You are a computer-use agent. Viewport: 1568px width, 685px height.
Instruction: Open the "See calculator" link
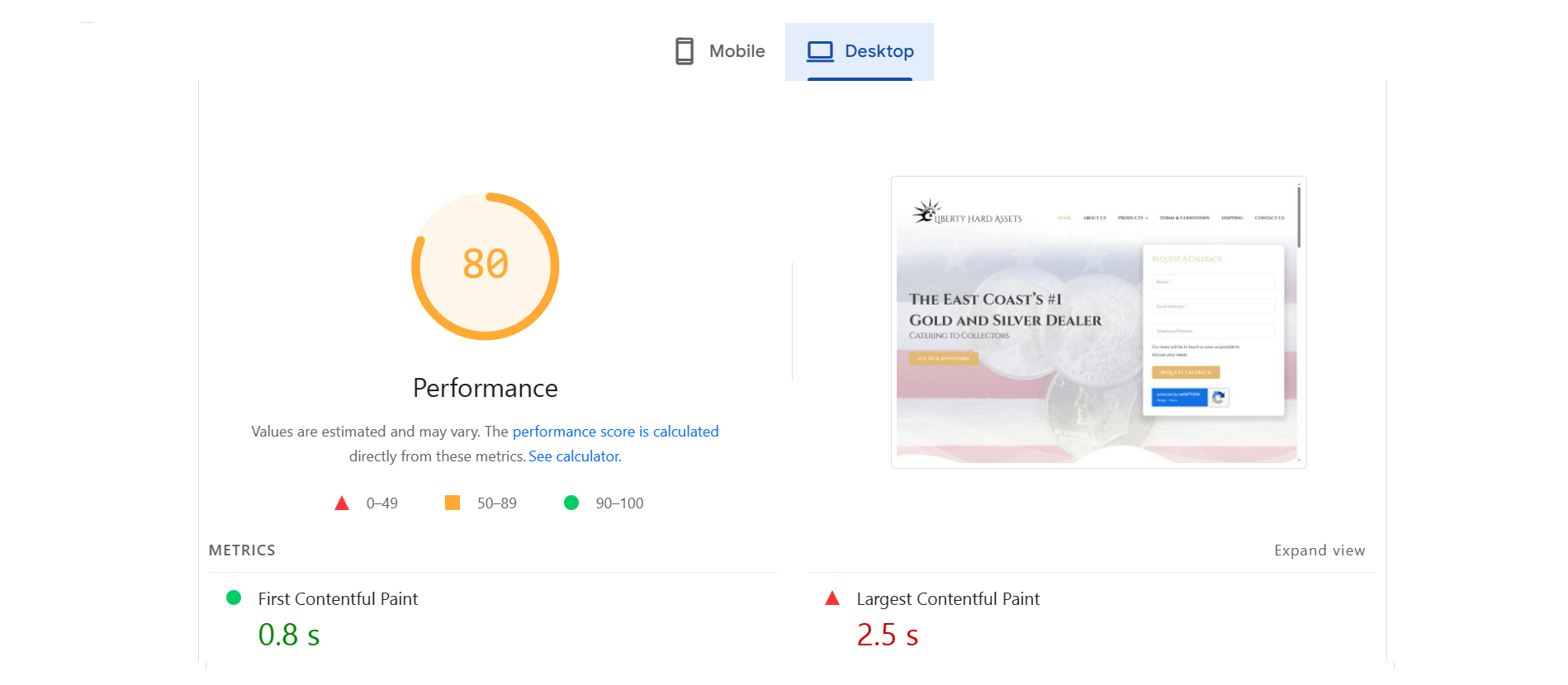click(575, 456)
